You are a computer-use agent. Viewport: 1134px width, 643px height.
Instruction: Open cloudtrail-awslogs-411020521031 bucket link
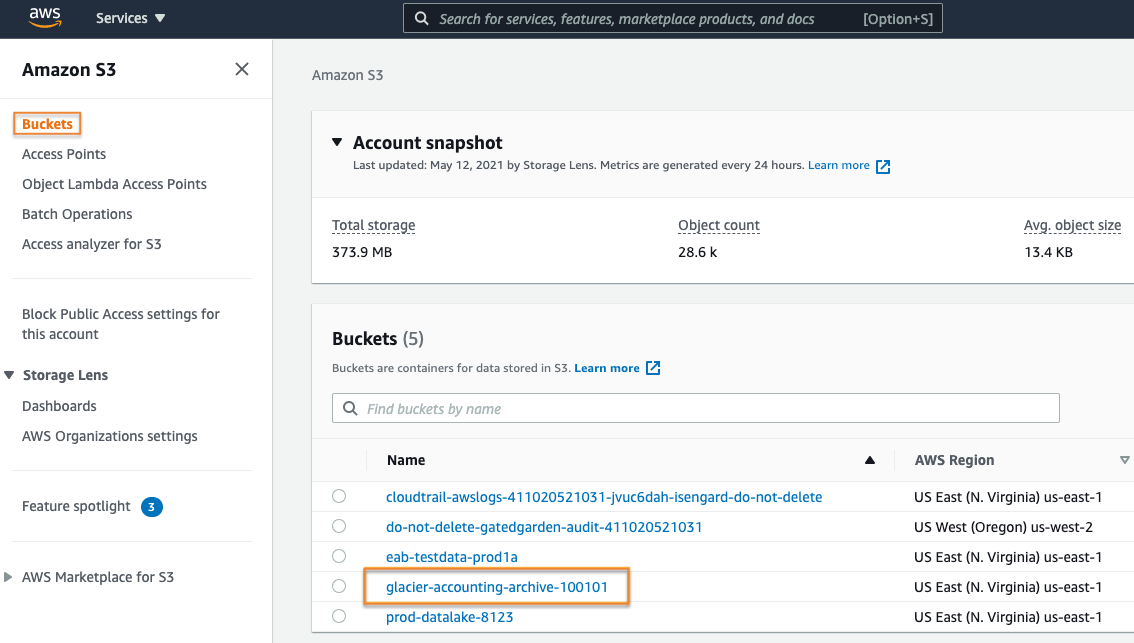pyautogui.click(x=604, y=497)
